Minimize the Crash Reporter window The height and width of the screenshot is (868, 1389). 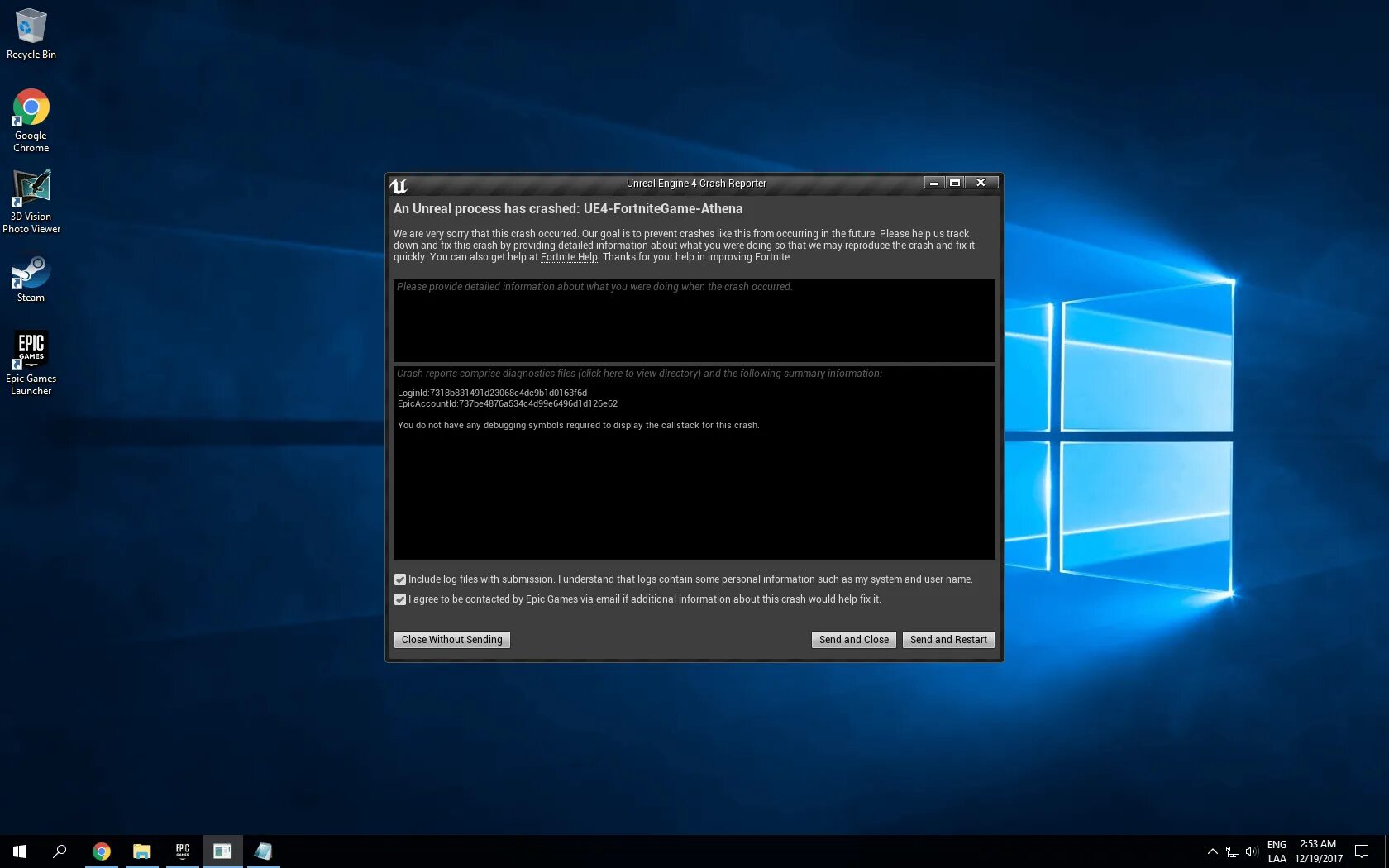click(934, 183)
